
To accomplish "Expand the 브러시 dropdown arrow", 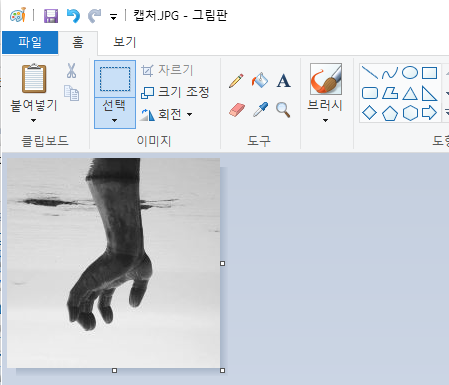I will [325, 120].
